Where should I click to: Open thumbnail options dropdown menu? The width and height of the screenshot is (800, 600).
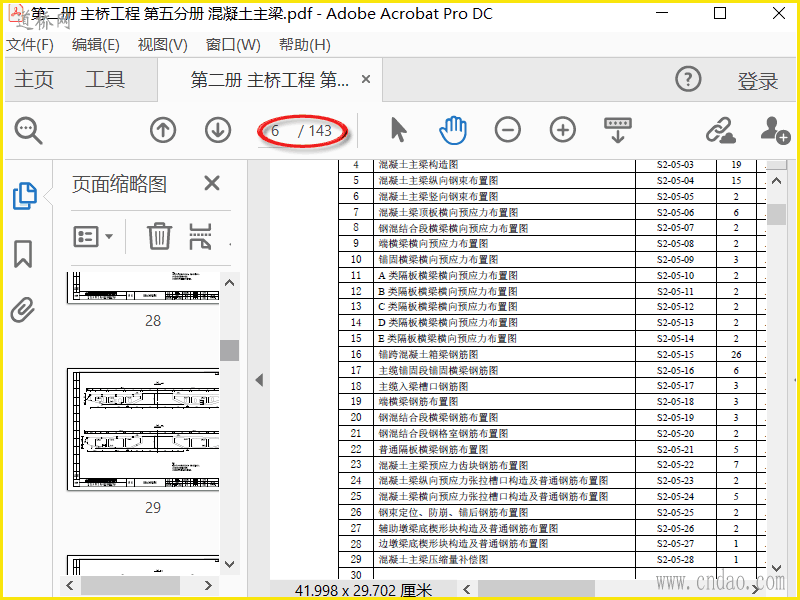click(x=93, y=237)
